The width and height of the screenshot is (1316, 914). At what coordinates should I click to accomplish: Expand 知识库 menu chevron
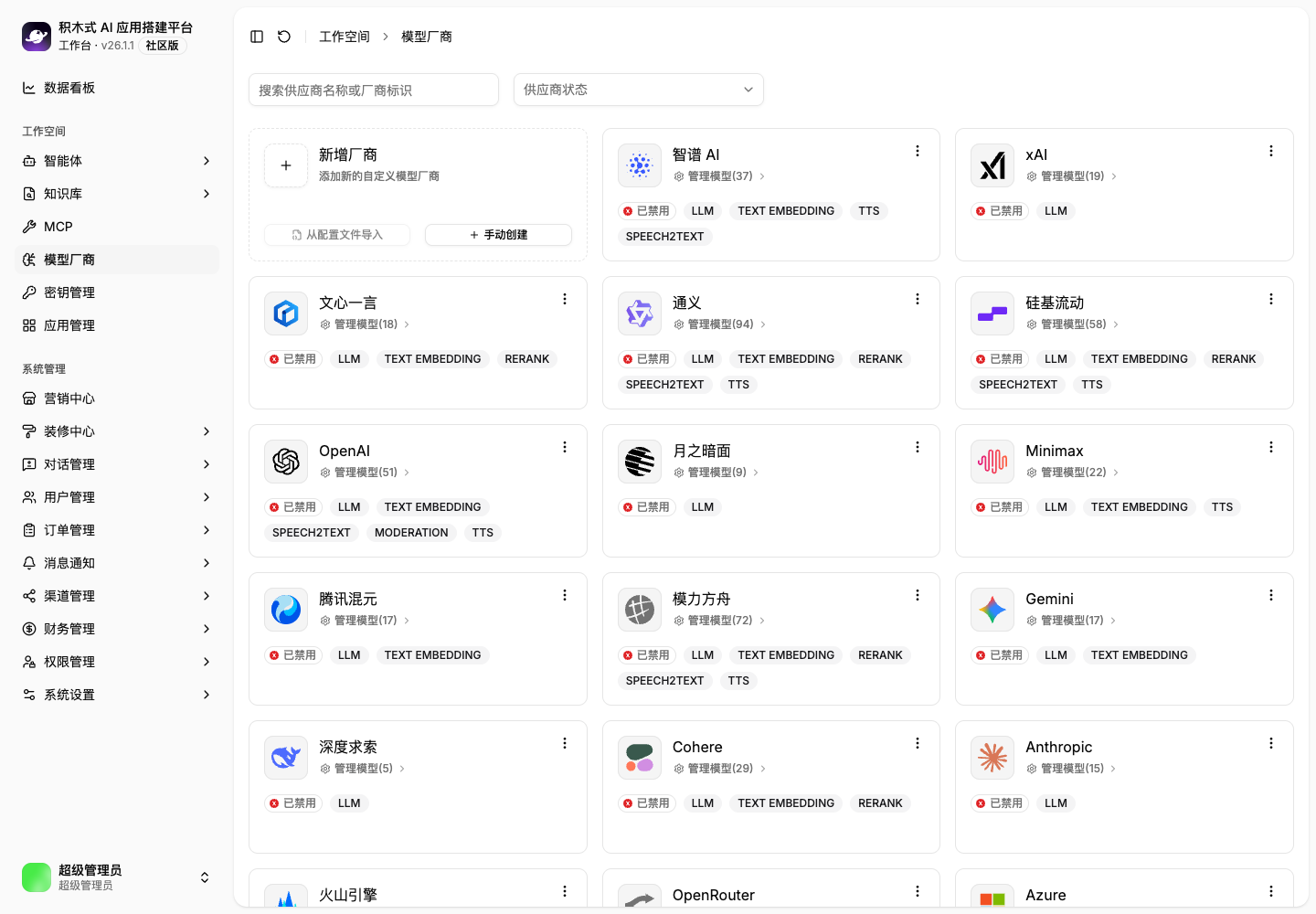(207, 194)
